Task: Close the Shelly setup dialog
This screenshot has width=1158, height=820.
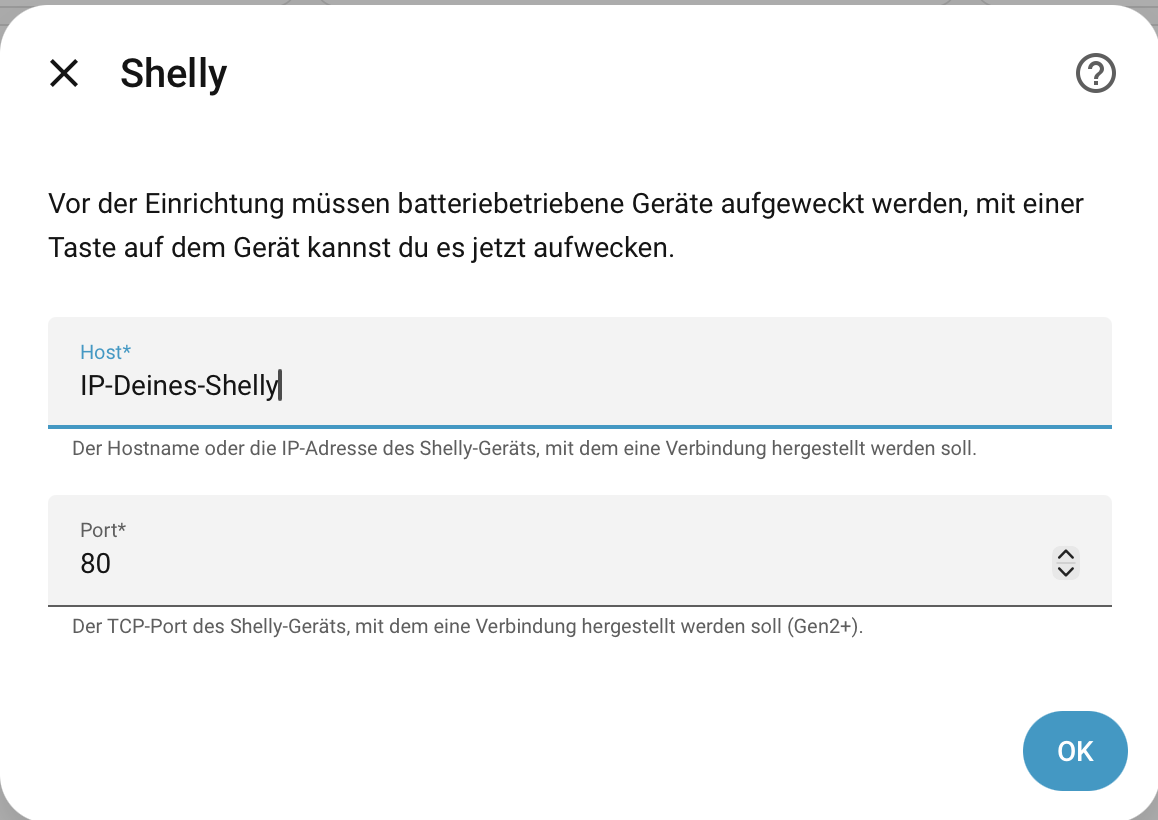Action: click(64, 73)
